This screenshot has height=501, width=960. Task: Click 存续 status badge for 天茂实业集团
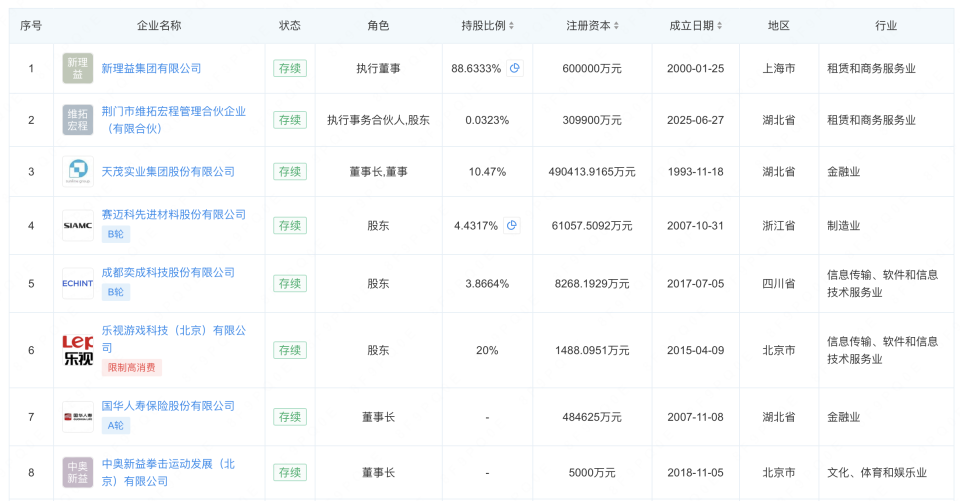290,171
